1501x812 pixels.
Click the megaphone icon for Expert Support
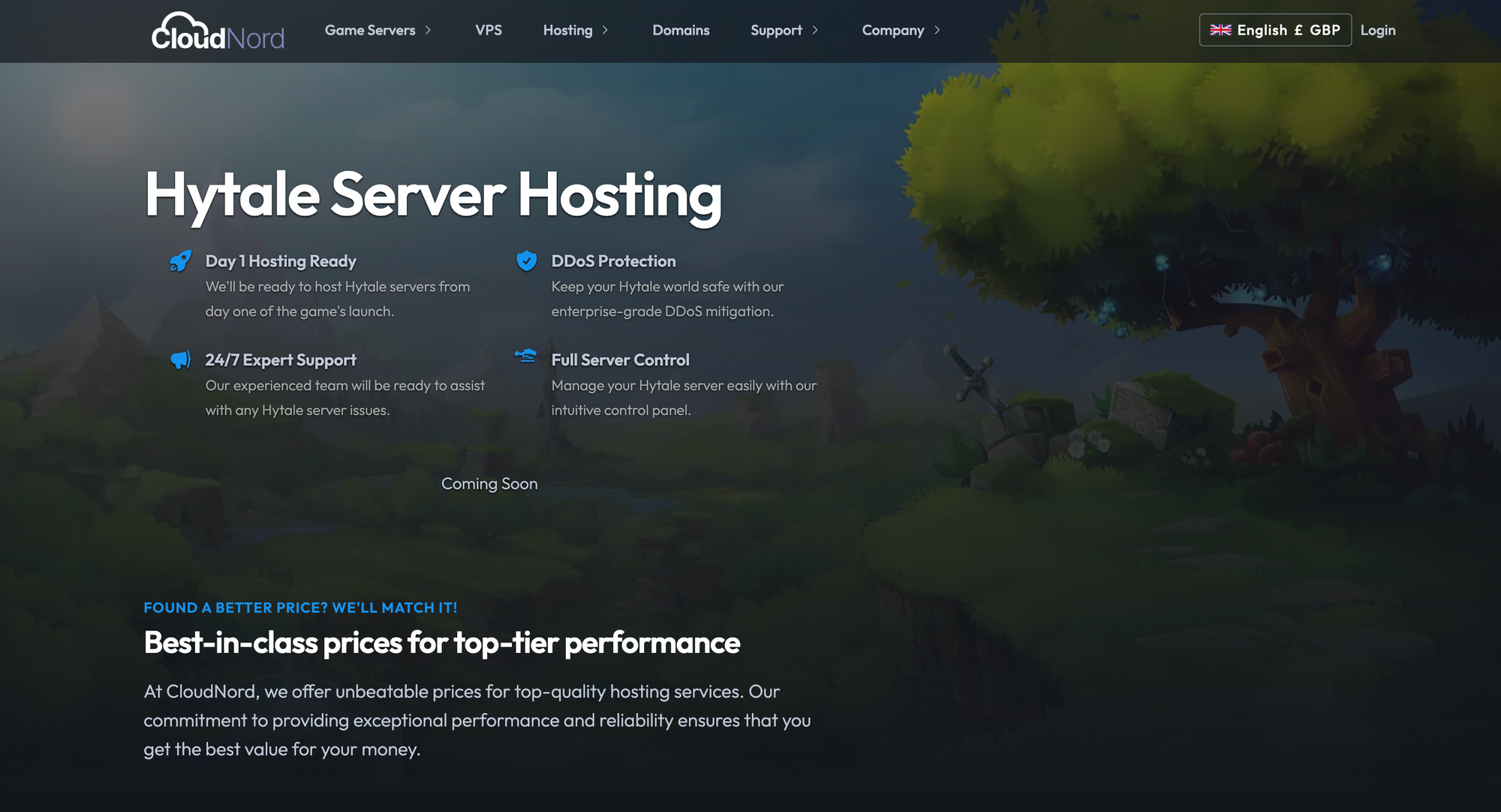tap(180, 360)
